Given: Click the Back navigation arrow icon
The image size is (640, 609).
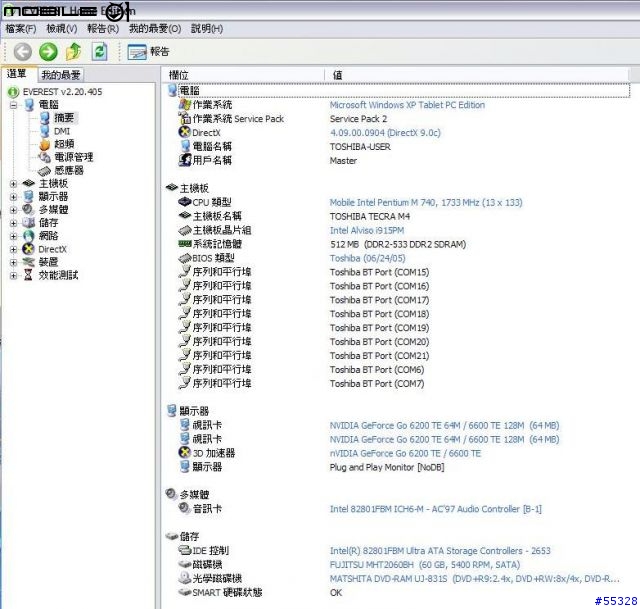Looking at the screenshot, I should [22, 52].
